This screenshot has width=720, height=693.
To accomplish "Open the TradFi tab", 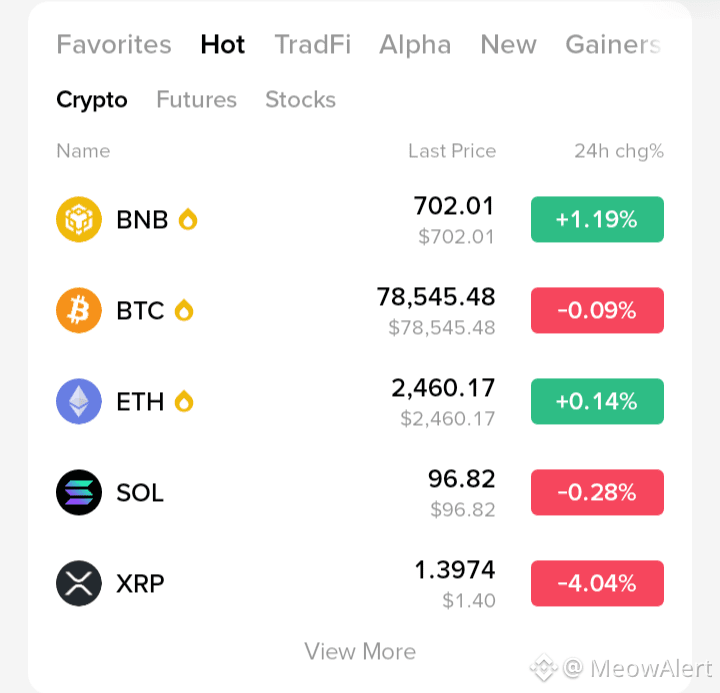I will [x=313, y=45].
